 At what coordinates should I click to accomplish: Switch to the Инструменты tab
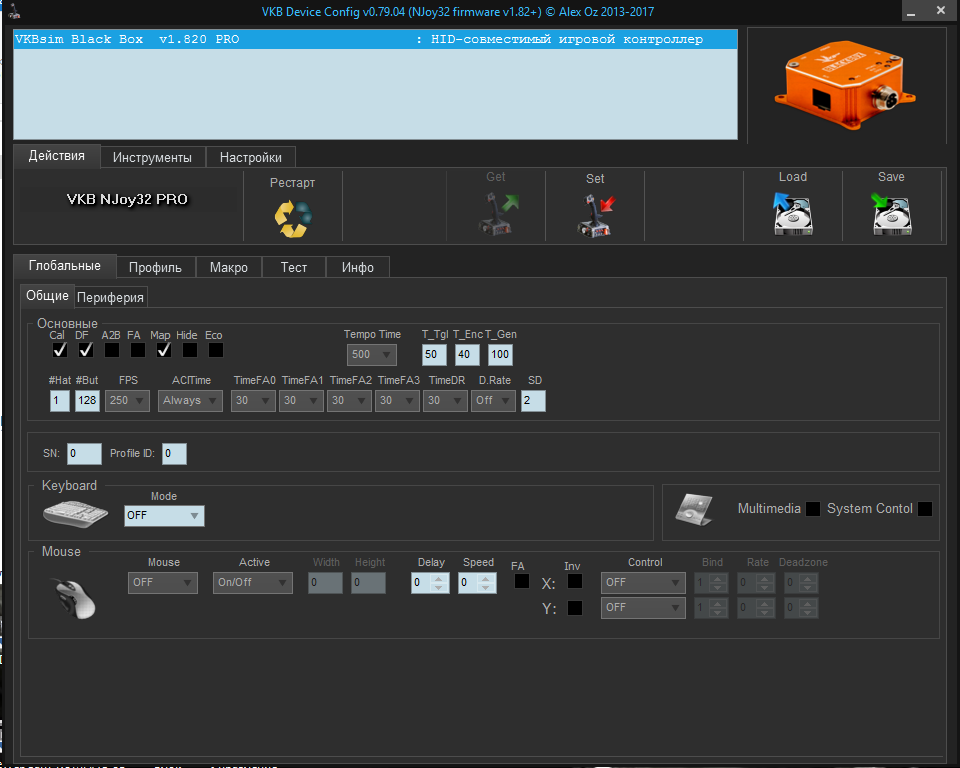(152, 157)
